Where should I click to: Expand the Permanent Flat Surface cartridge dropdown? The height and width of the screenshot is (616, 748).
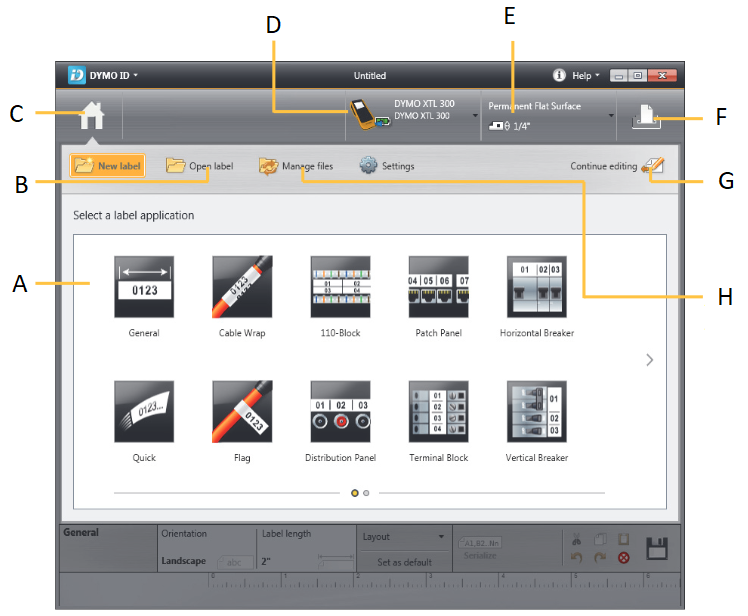(611, 116)
